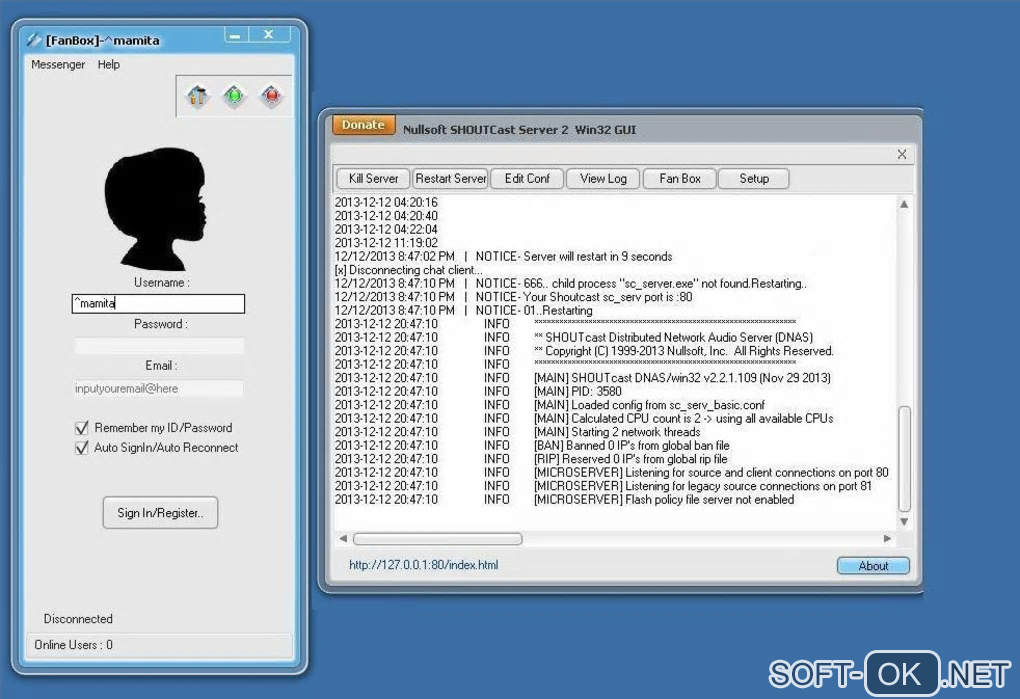Click the horizontal scroll right arrow
Viewport: 1020px width, 699px height.
click(x=887, y=538)
